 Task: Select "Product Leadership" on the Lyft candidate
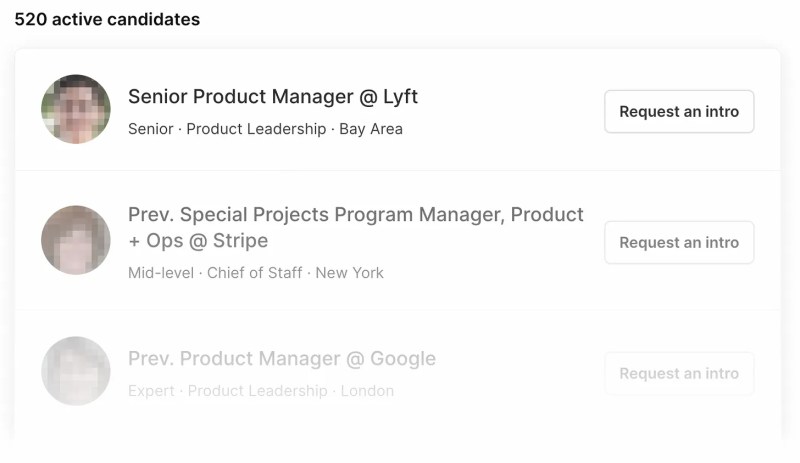click(256, 129)
